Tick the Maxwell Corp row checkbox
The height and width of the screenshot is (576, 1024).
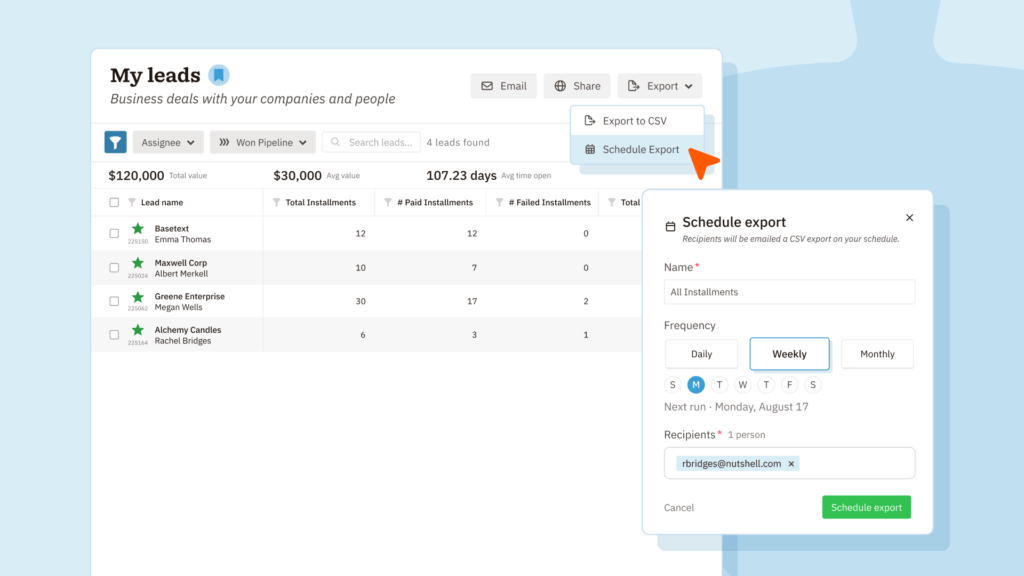(114, 268)
